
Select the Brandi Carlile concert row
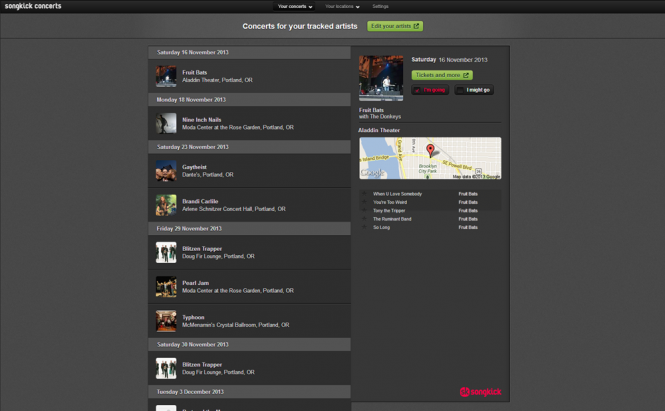[249, 205]
